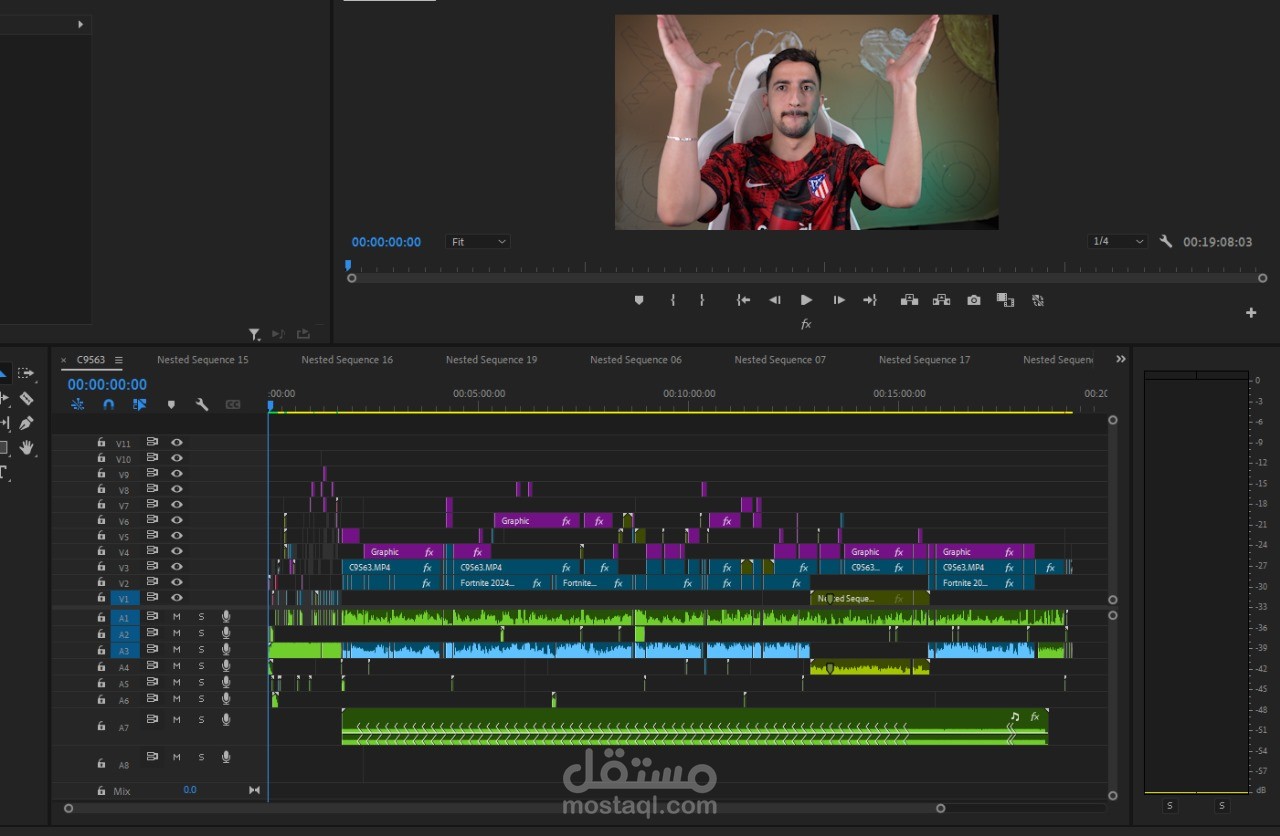The height and width of the screenshot is (836, 1280).
Task: Expand the Project panel arrow
Action: click(81, 24)
